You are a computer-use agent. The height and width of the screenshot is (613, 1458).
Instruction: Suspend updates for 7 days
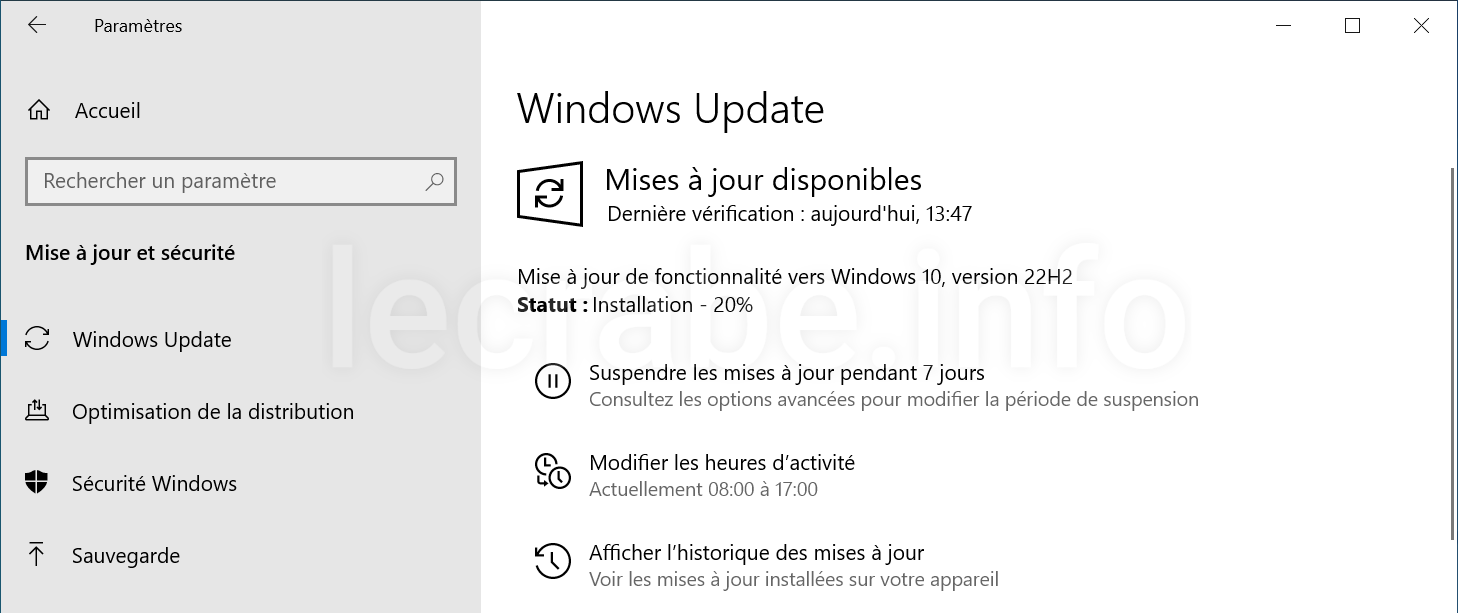[787, 373]
